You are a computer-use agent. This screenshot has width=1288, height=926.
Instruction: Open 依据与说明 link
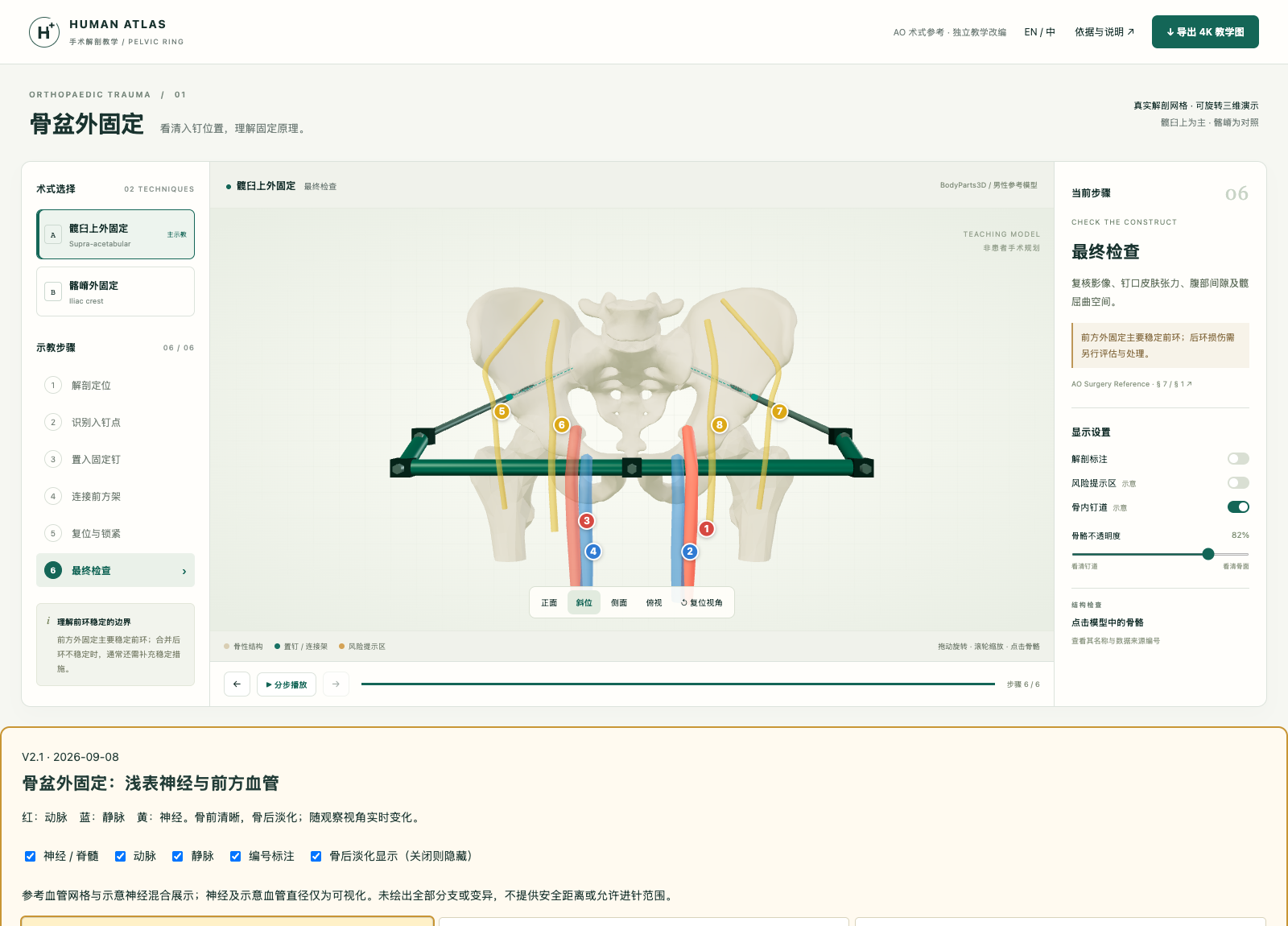[1104, 32]
